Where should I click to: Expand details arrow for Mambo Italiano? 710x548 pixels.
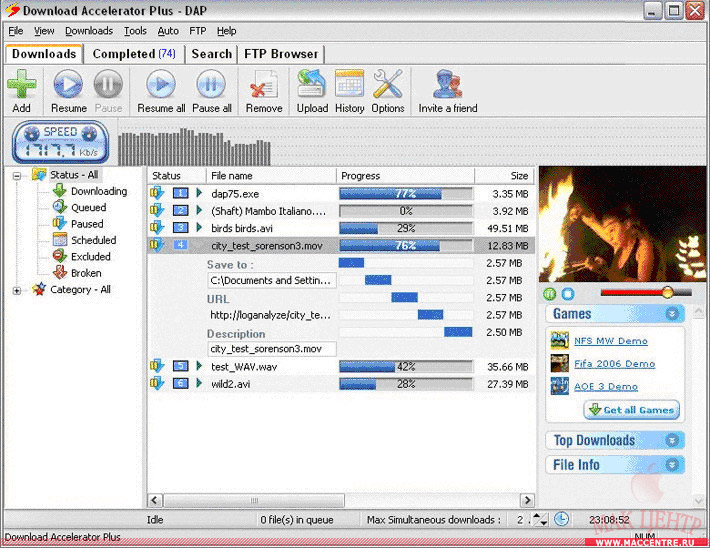point(199,210)
